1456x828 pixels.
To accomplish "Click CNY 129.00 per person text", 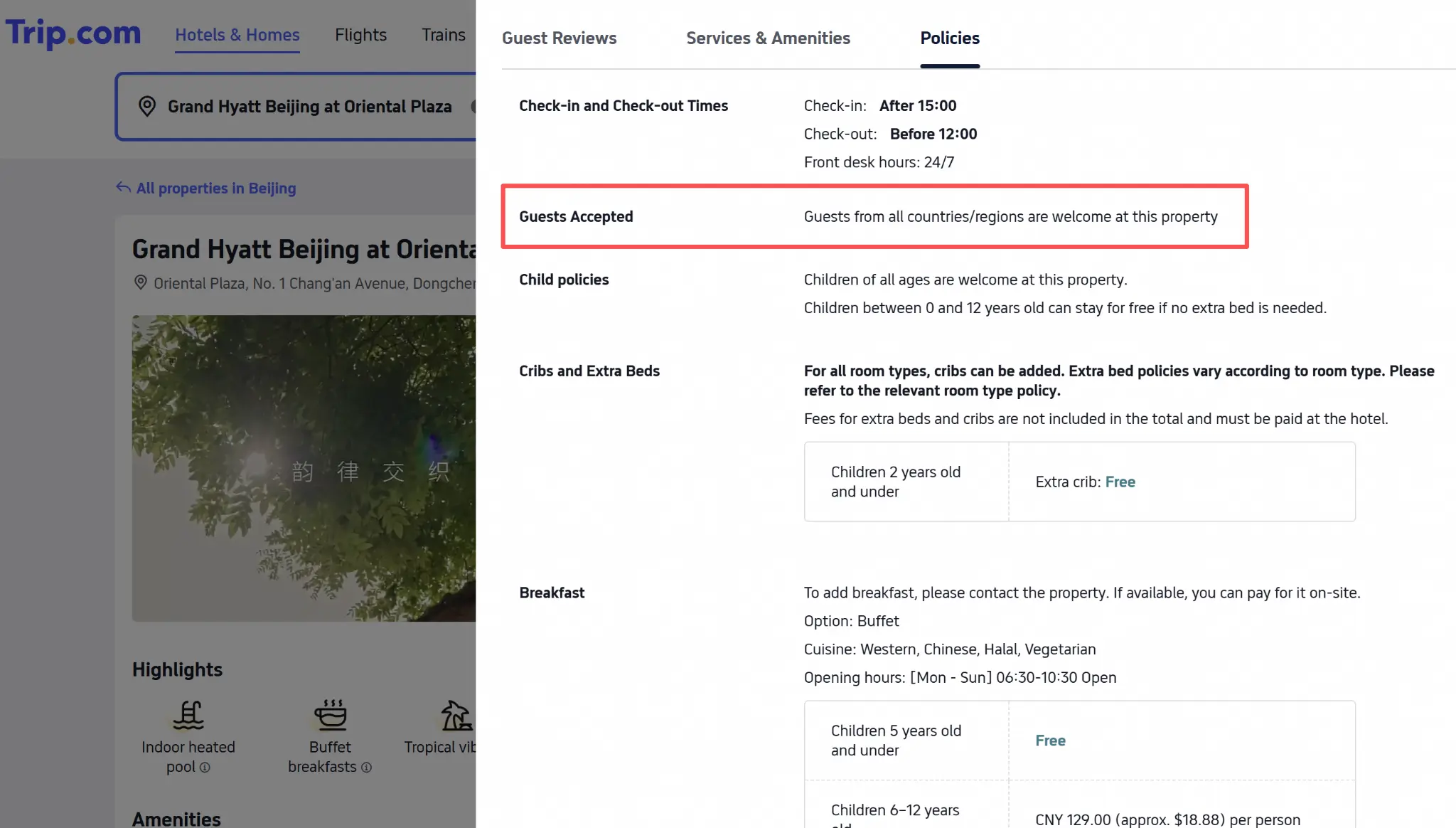I will point(1167,819).
